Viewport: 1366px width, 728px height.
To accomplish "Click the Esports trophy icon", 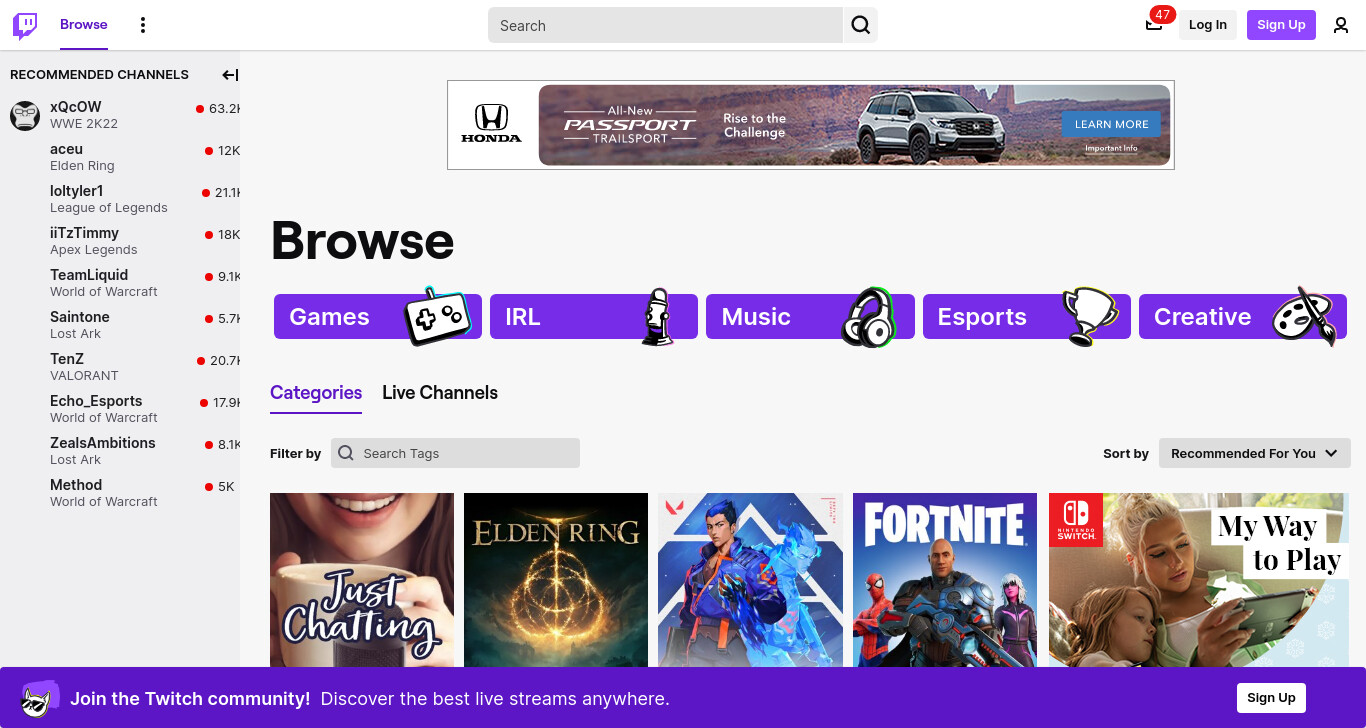I will pyautogui.click(x=1089, y=317).
